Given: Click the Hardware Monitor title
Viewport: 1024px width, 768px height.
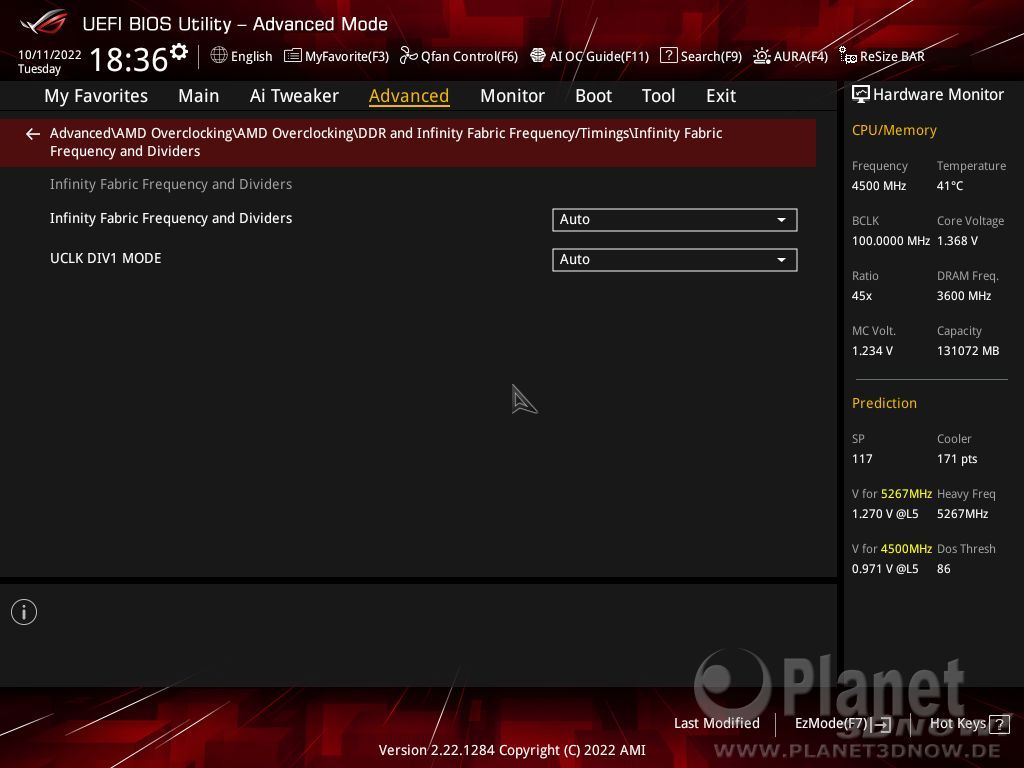Looking at the screenshot, I should click(938, 95).
